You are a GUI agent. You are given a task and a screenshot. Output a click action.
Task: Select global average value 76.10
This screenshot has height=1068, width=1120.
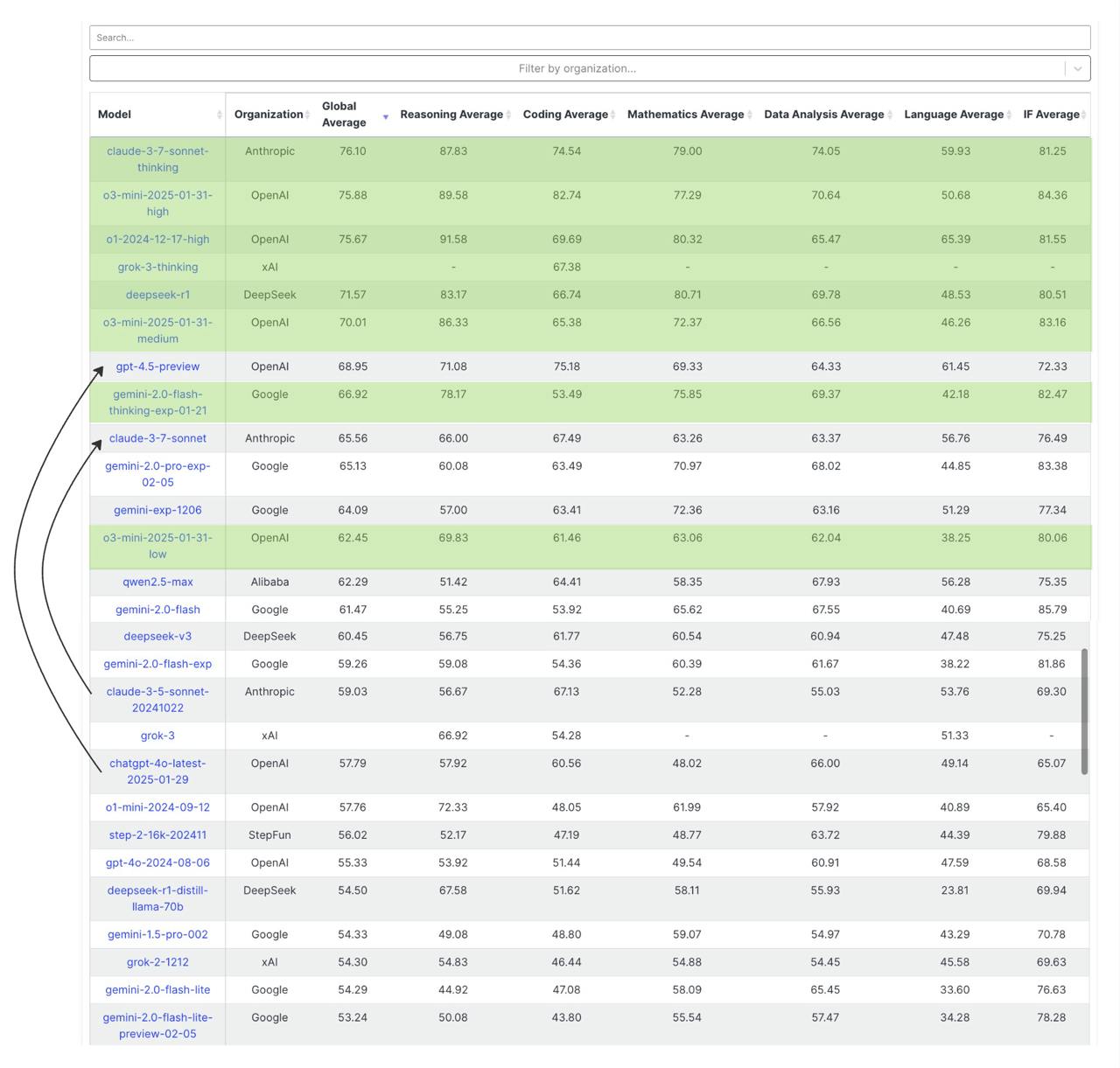353,151
